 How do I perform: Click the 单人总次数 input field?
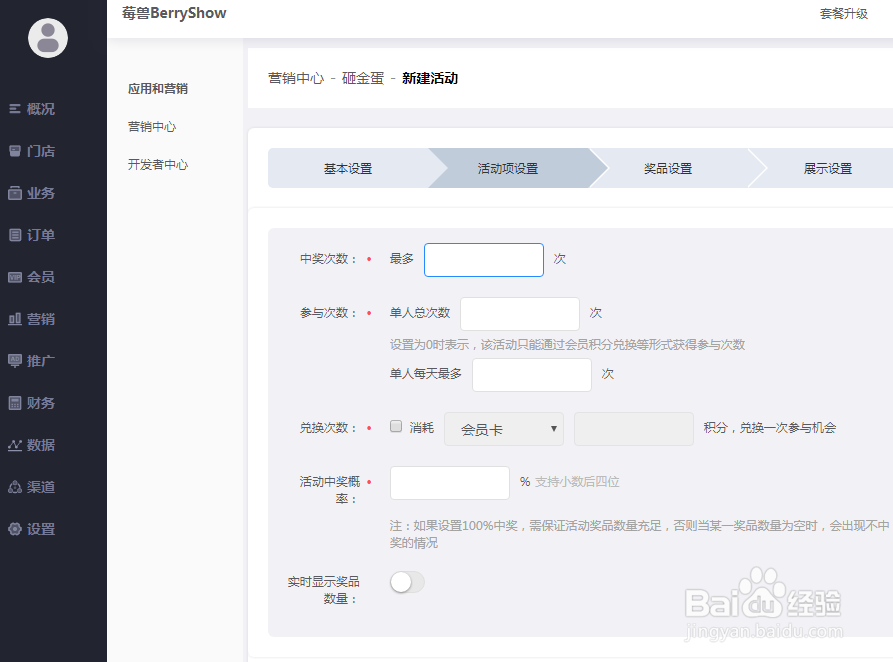[519, 313]
